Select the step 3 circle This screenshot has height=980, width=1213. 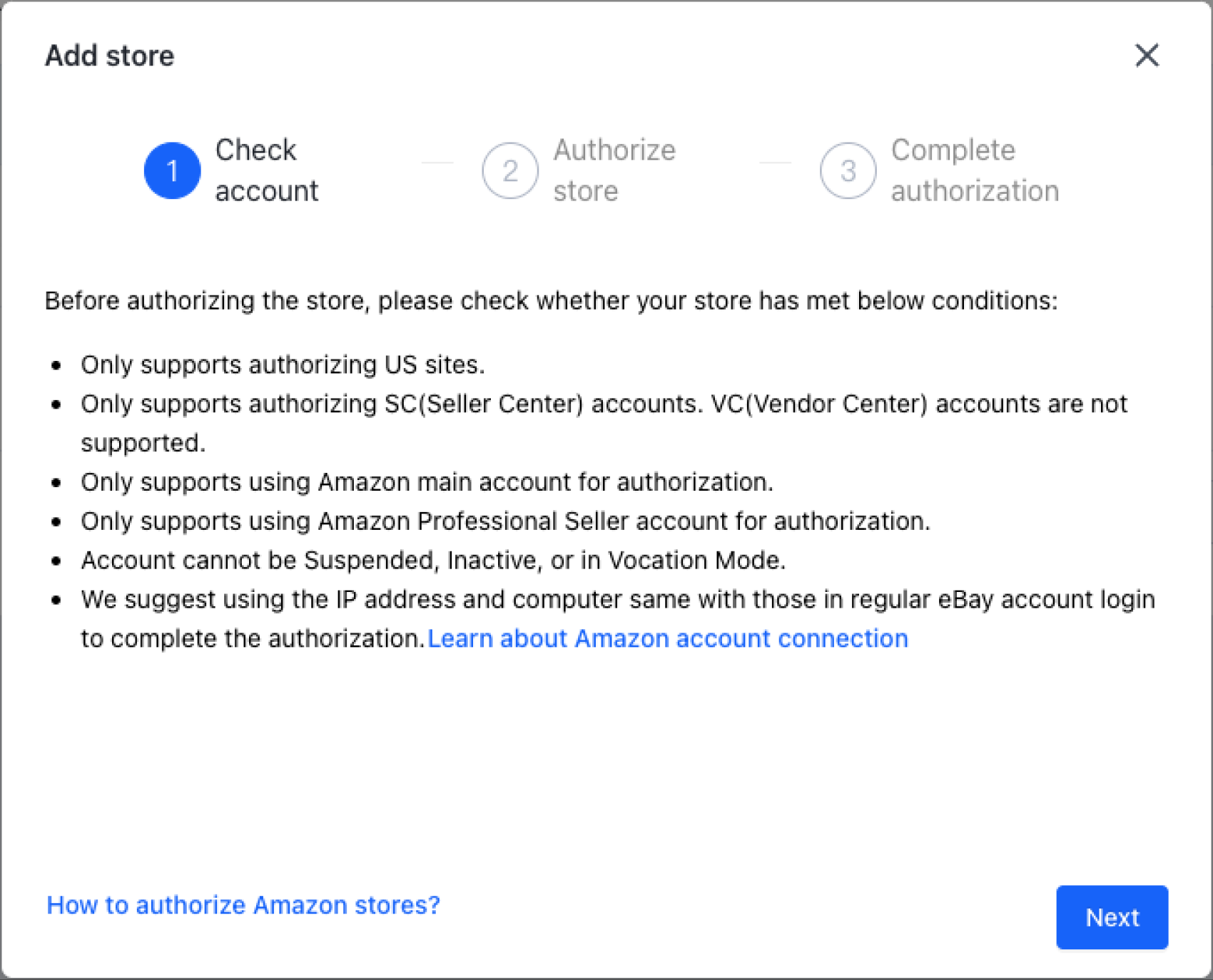coord(846,170)
